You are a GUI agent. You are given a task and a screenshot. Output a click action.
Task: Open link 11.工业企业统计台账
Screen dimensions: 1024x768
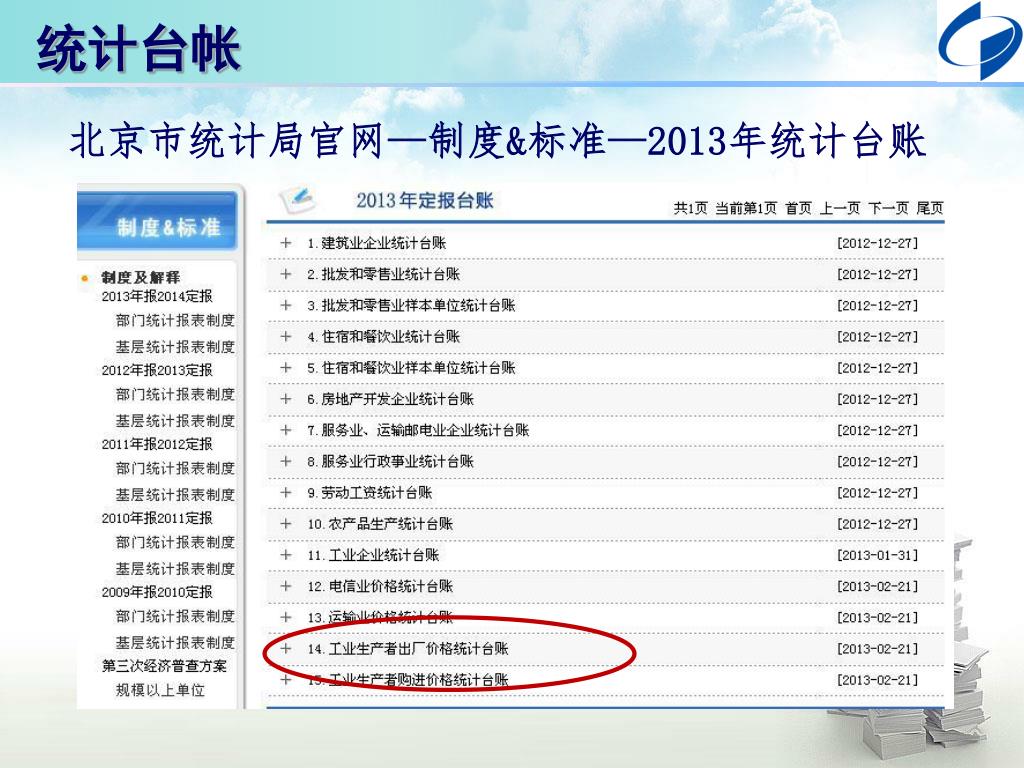[x=373, y=555]
